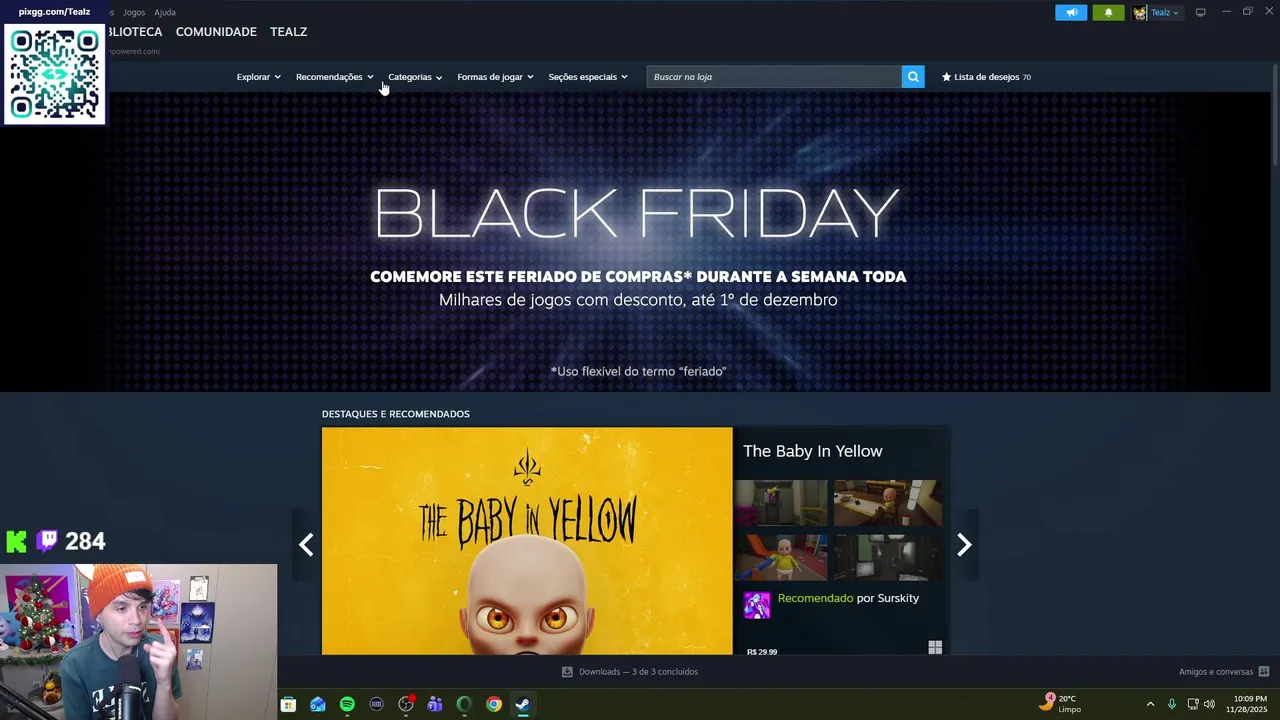View the dark room screenshot thumbnail
1280x720 pixels.
coord(888,557)
